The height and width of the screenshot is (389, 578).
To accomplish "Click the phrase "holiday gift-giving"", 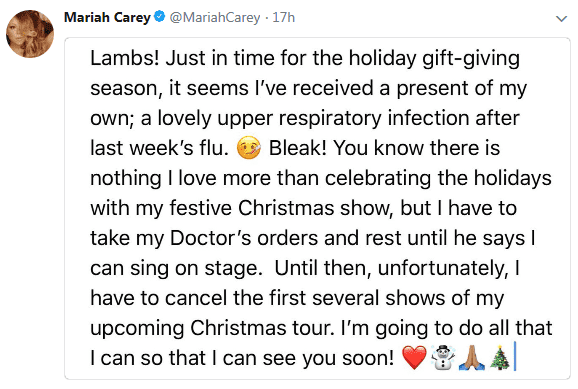I will click(434, 59).
